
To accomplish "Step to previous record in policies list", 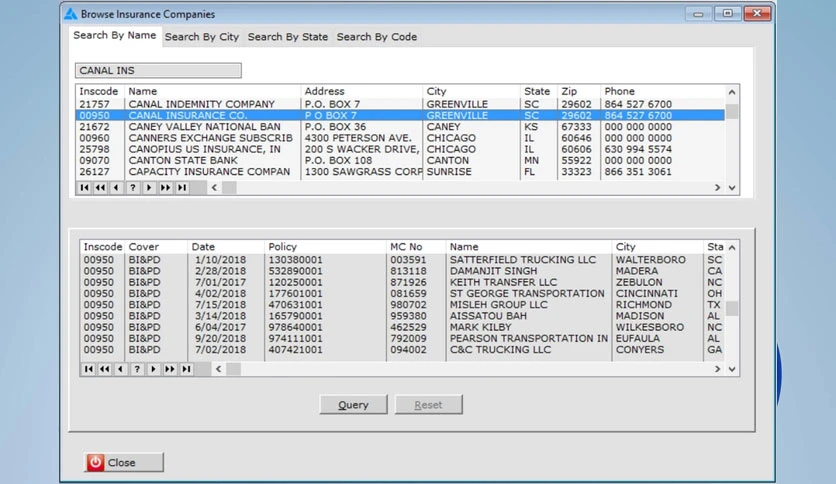I will pyautogui.click(x=120, y=369).
